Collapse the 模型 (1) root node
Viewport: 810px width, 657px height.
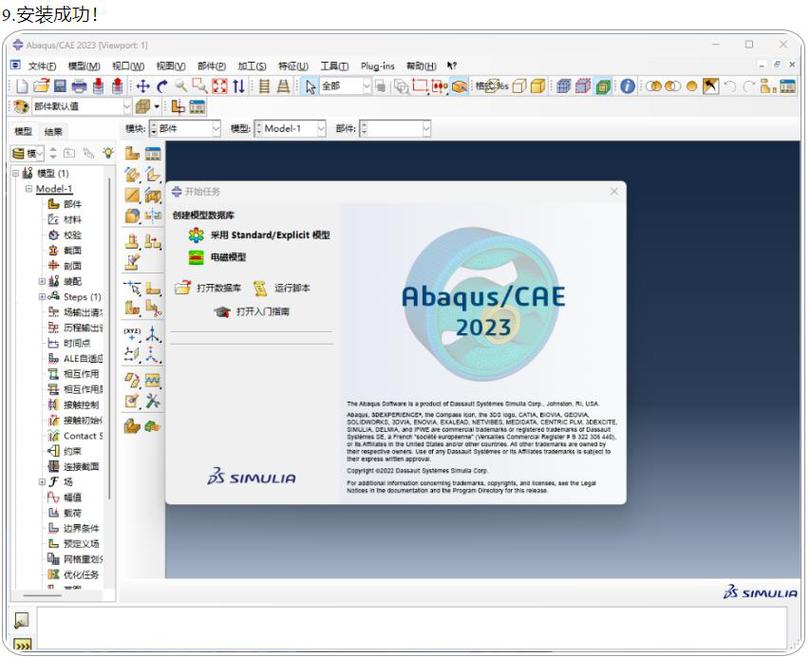tap(16, 173)
